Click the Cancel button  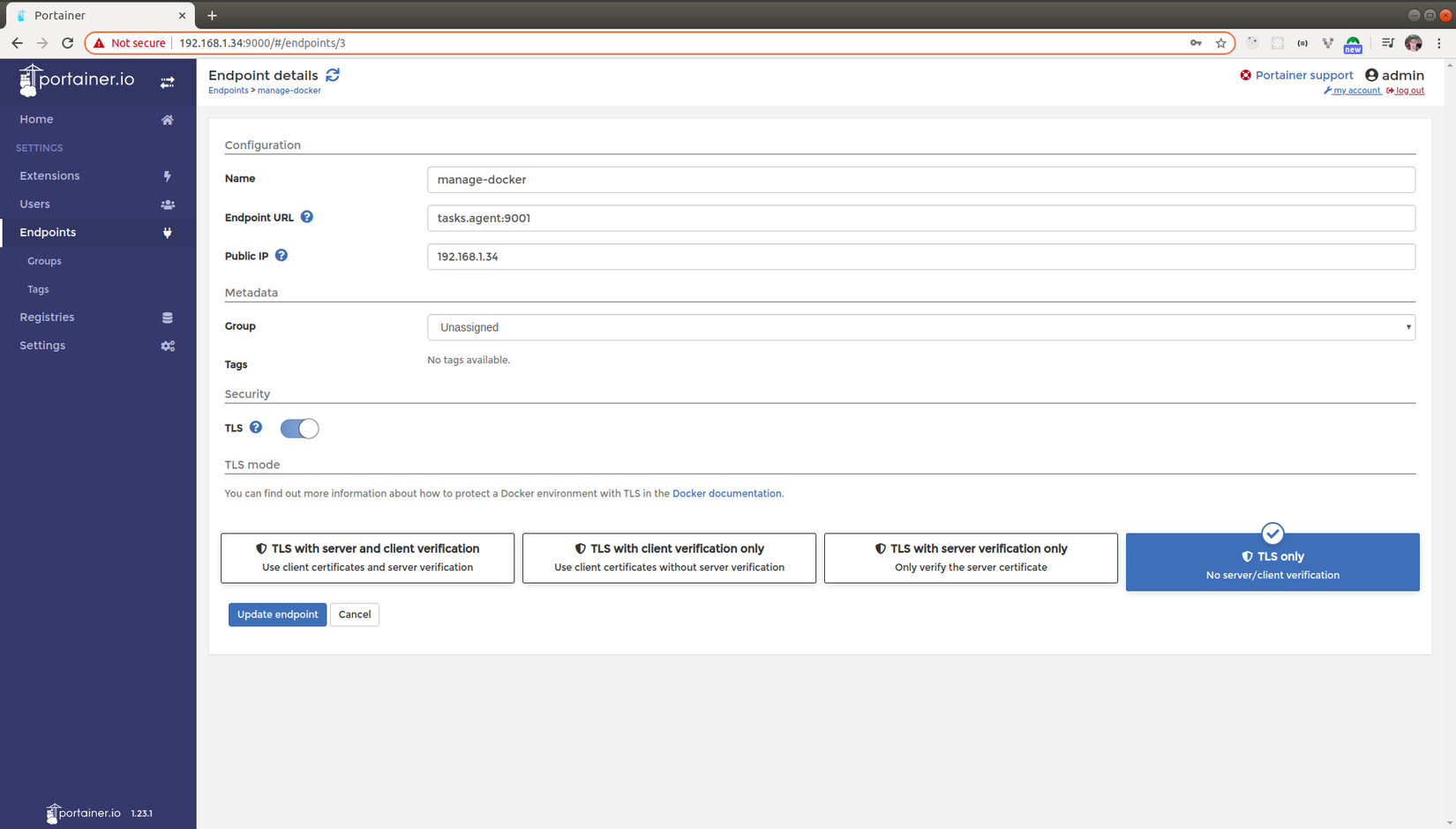pos(355,615)
